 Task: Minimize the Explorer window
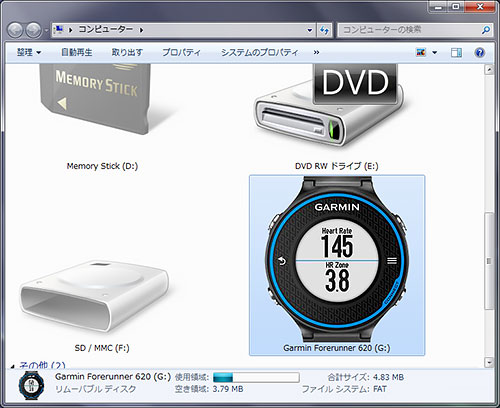[x=438, y=7]
